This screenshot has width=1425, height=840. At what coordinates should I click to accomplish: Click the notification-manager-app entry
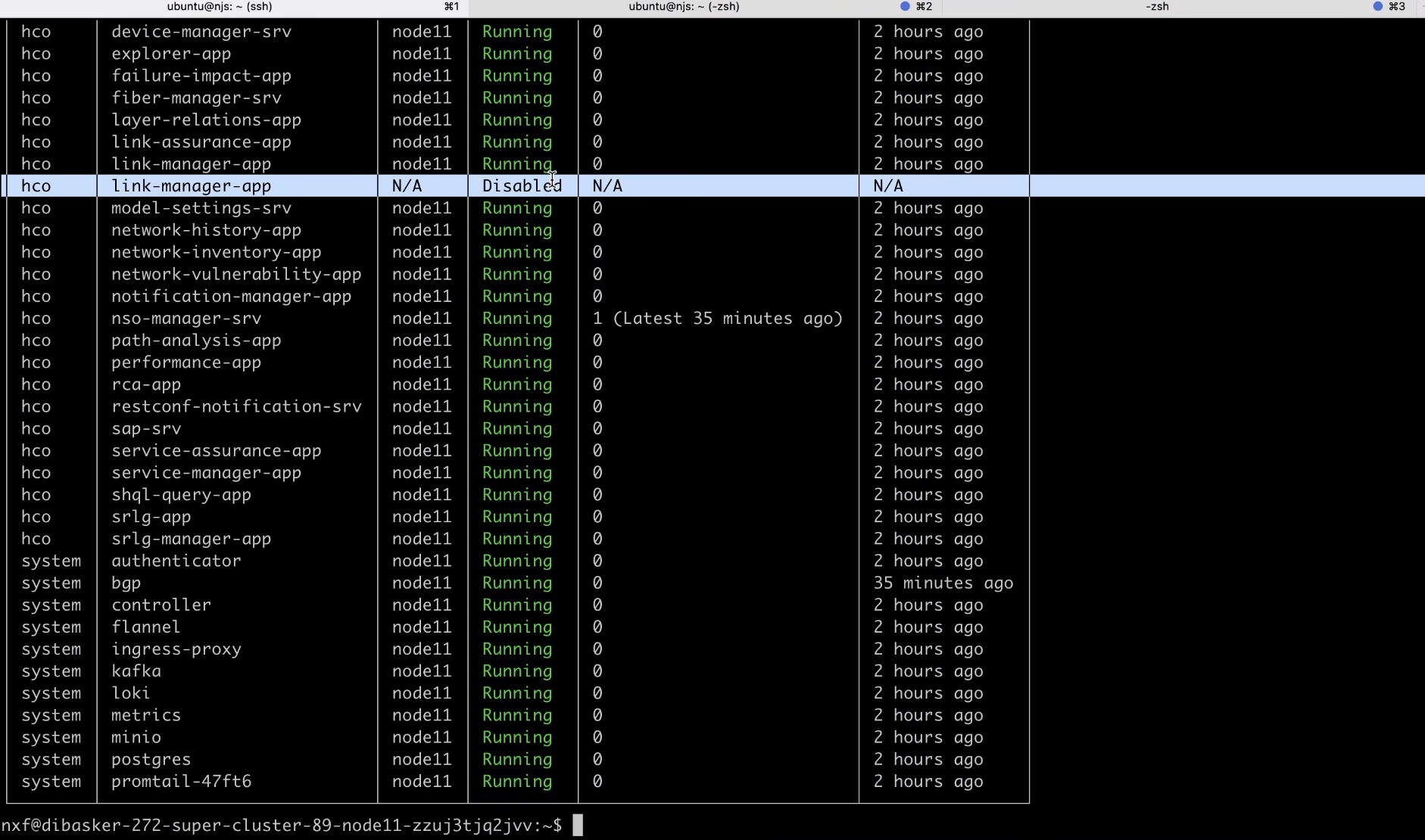[232, 296]
